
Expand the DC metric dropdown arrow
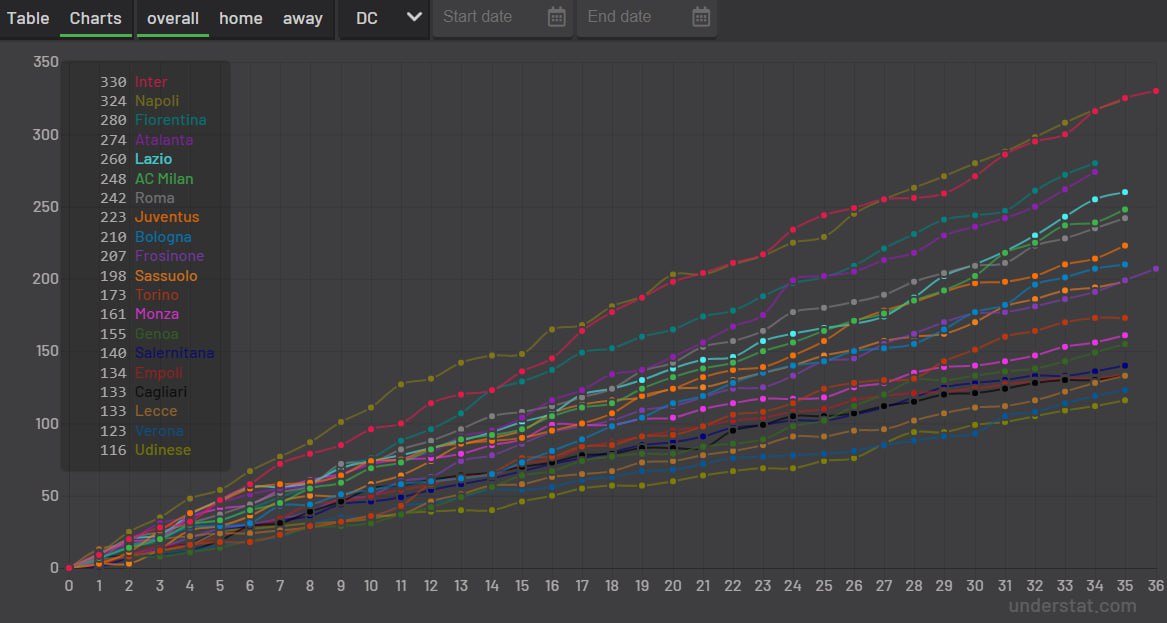tap(414, 17)
